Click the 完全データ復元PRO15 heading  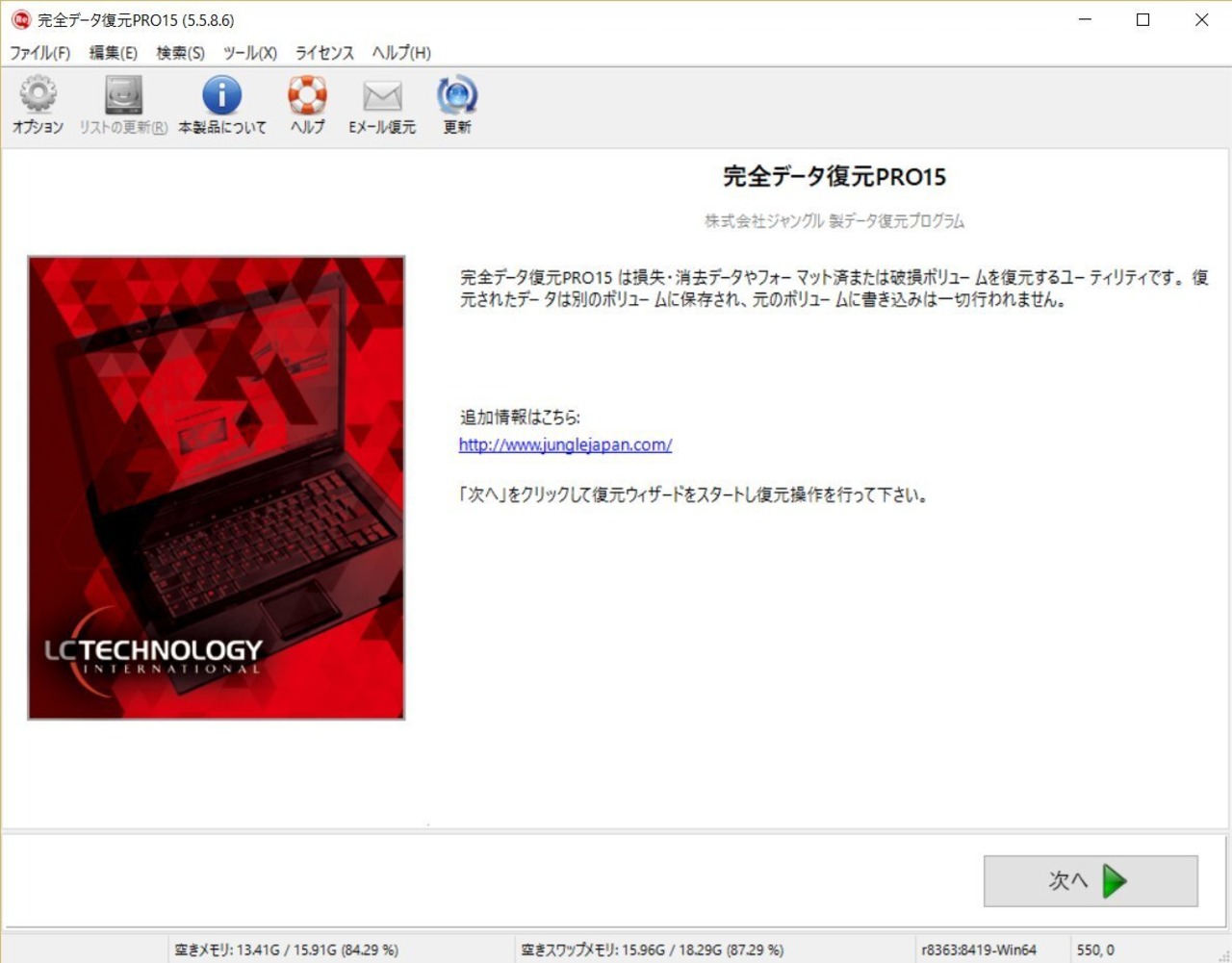click(x=834, y=176)
